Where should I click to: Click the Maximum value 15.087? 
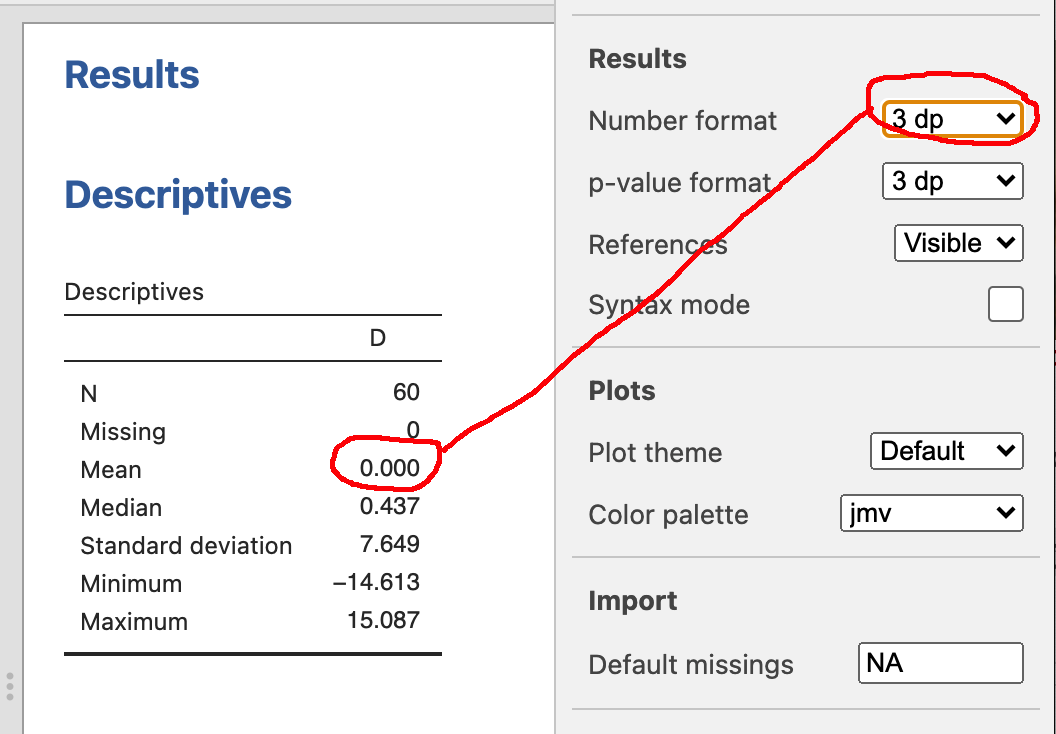[383, 621]
